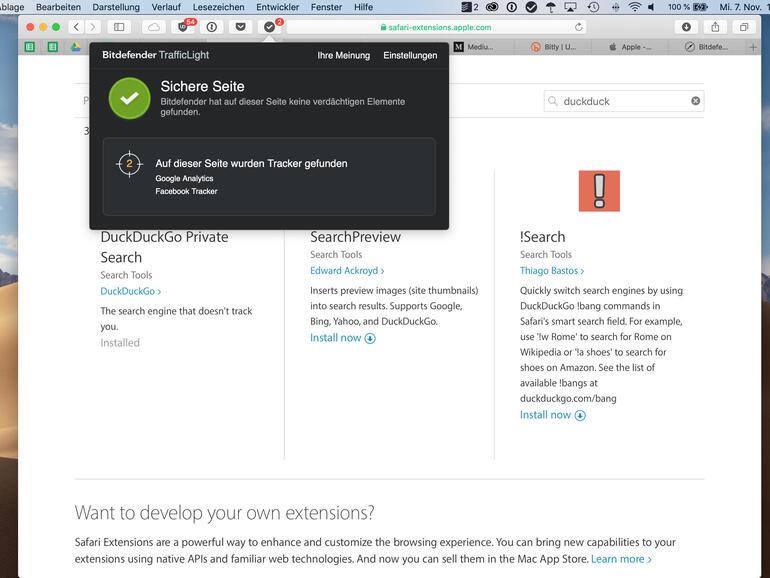The image size is (770, 578).
Task: Clear the duckduck search field
Action: click(x=696, y=101)
